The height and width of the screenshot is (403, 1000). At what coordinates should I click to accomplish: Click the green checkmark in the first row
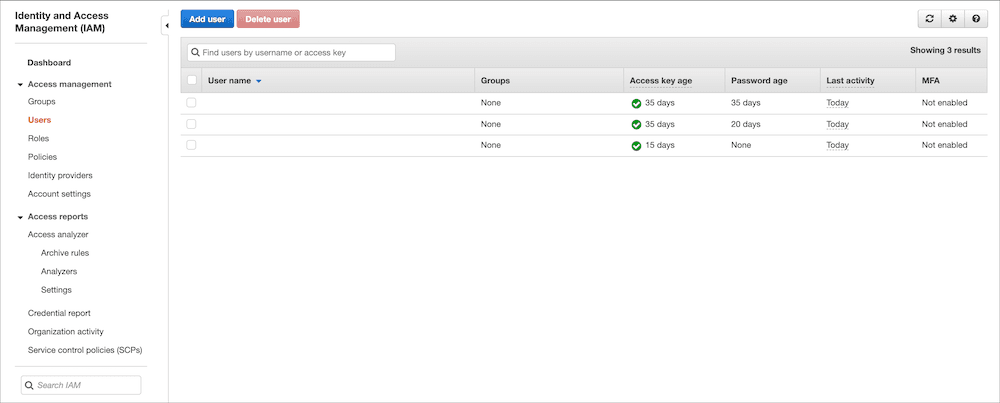coord(636,103)
